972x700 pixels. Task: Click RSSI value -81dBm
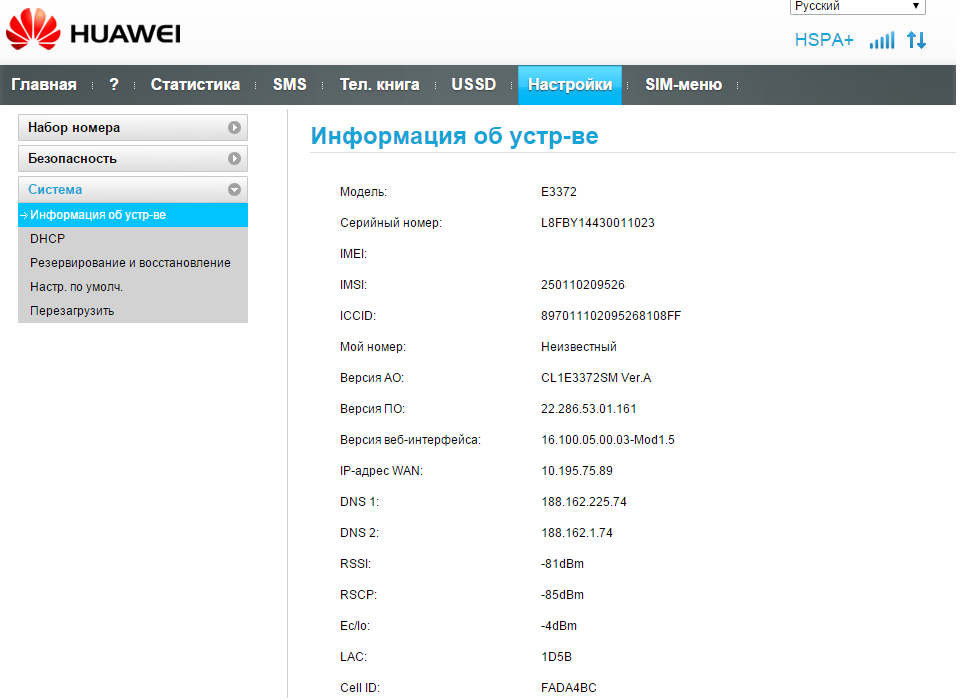pos(562,564)
